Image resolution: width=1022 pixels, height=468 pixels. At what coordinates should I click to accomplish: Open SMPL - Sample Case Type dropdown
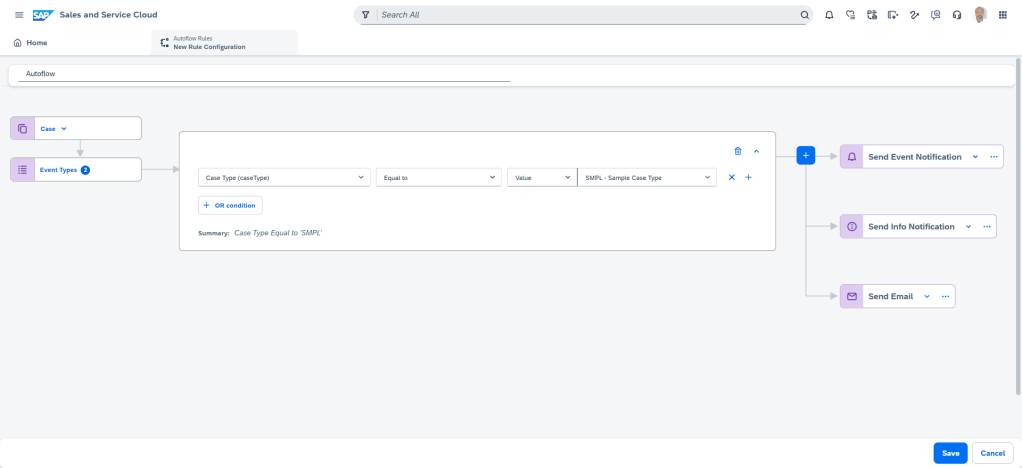[647, 177]
